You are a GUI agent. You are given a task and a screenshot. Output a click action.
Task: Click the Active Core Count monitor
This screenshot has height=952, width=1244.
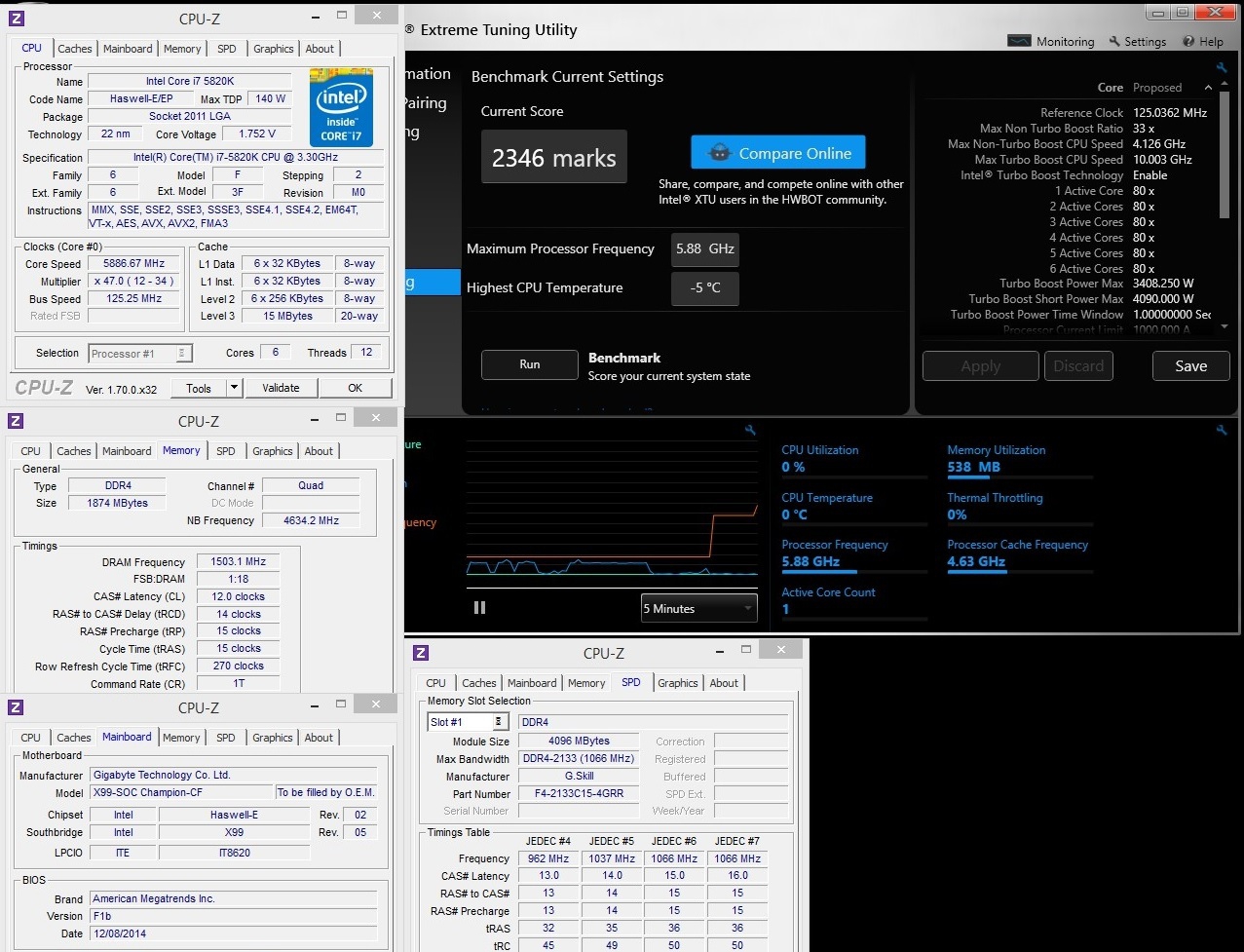(854, 603)
